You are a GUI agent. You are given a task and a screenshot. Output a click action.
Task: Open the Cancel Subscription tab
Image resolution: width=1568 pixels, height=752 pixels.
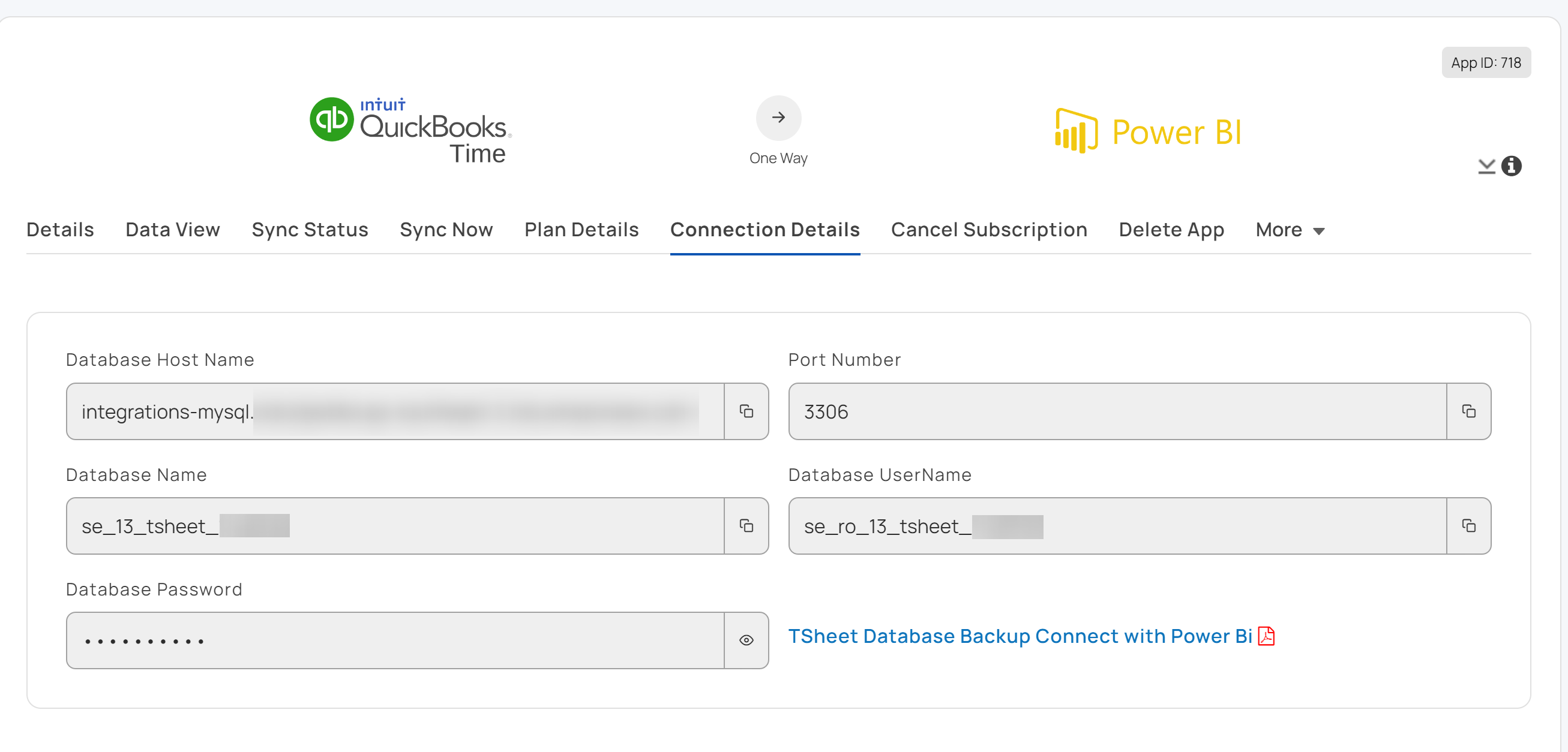(989, 230)
